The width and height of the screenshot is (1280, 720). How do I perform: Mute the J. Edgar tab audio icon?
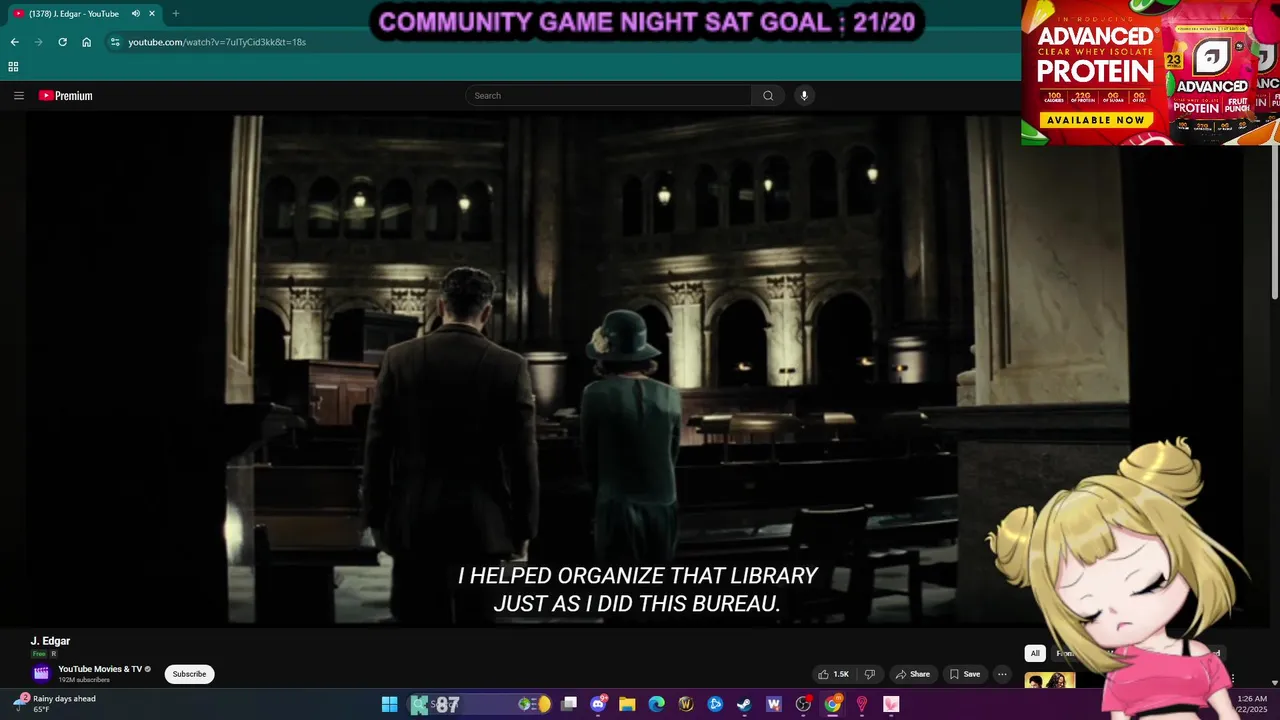(x=135, y=14)
